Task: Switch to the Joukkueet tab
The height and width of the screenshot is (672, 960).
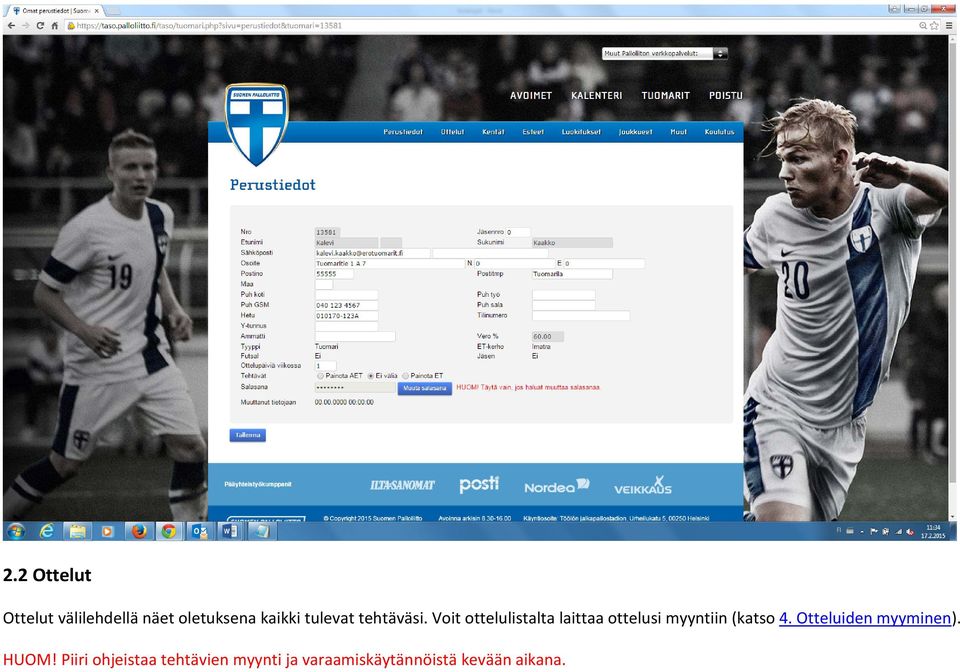Action: 636,132
